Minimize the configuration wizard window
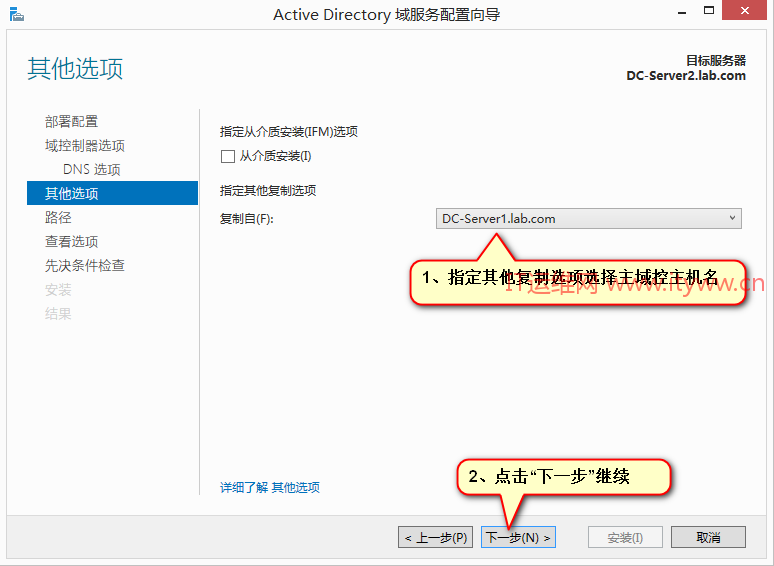The image size is (774, 566). (682, 12)
